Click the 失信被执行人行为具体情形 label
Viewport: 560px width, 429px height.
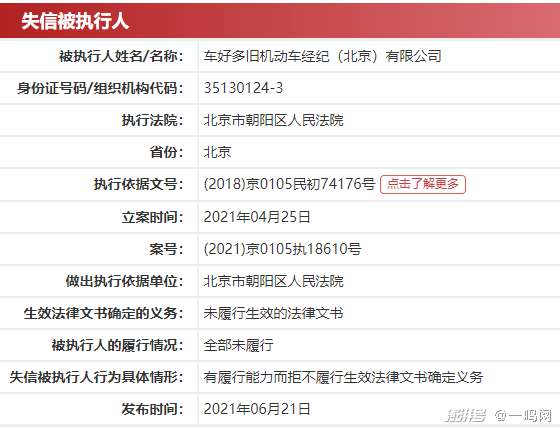(x=96, y=377)
